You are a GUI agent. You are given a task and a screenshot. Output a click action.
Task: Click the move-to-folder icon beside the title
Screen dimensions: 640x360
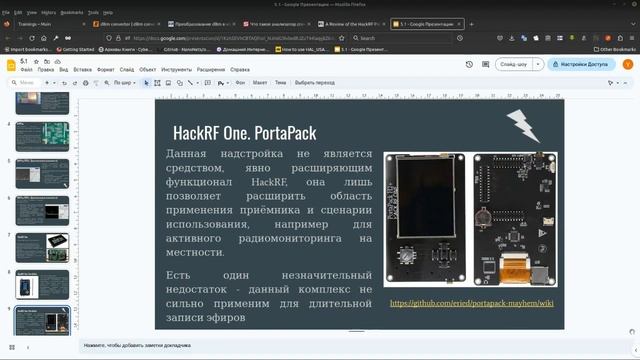click(x=47, y=61)
